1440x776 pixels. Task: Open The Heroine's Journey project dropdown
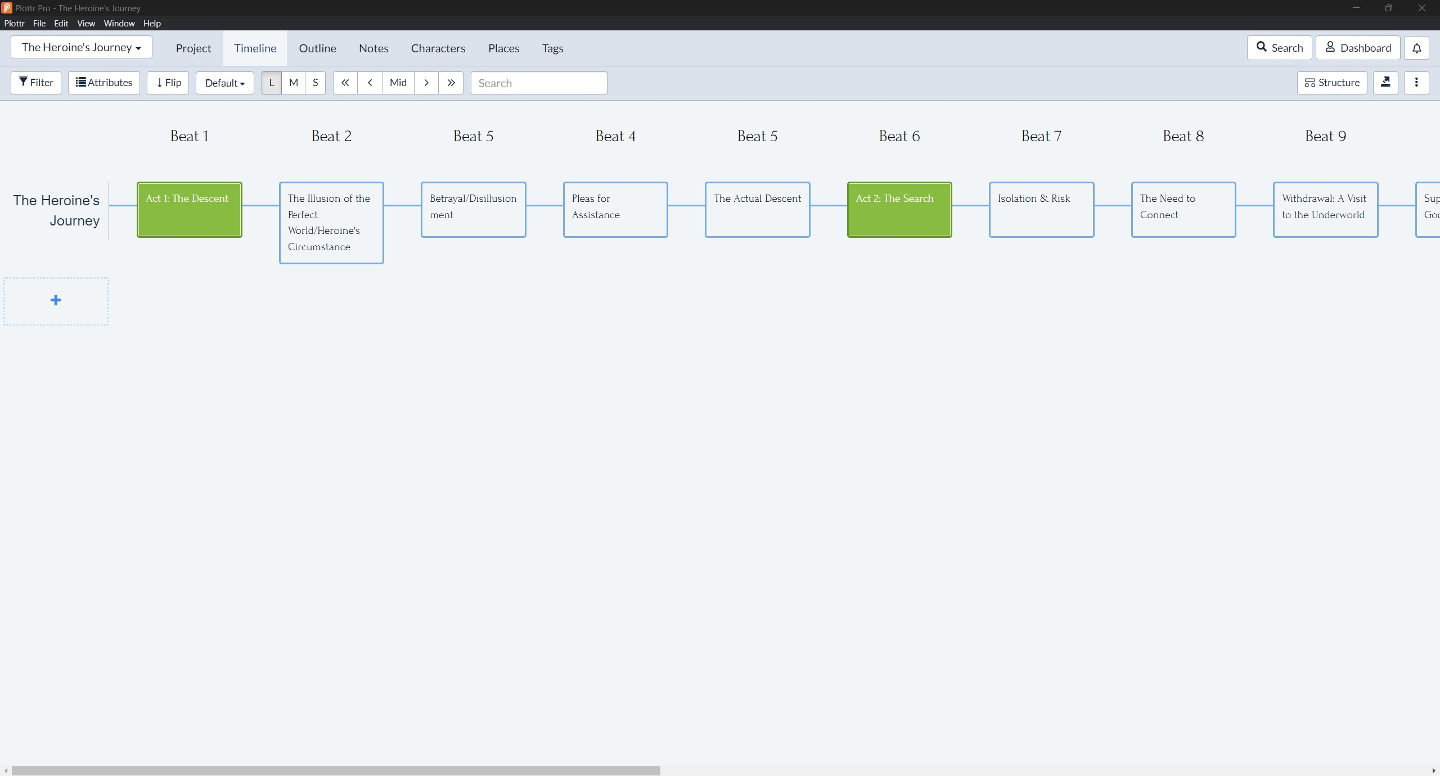[x=81, y=47]
